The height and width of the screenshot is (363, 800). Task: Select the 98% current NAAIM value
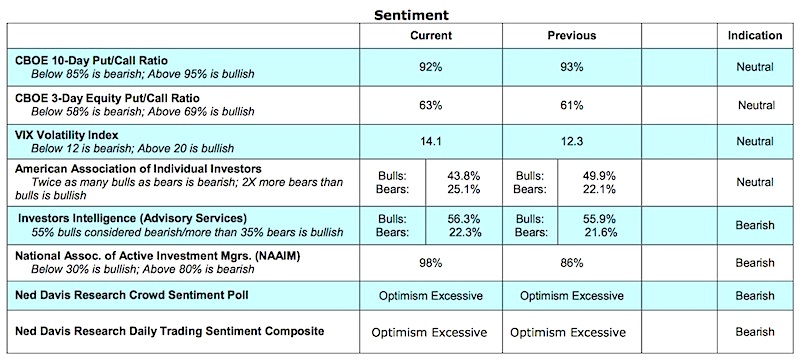click(x=431, y=263)
